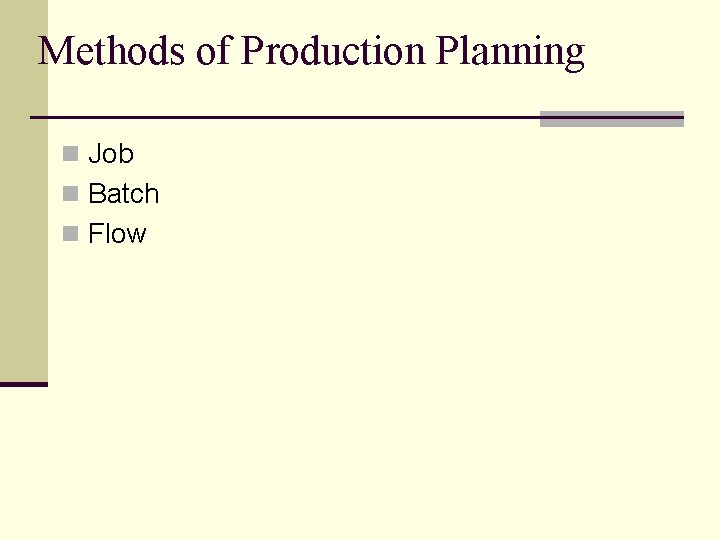Click the capital B in Batch
Viewport: 720px width, 540px height.
coord(97,194)
